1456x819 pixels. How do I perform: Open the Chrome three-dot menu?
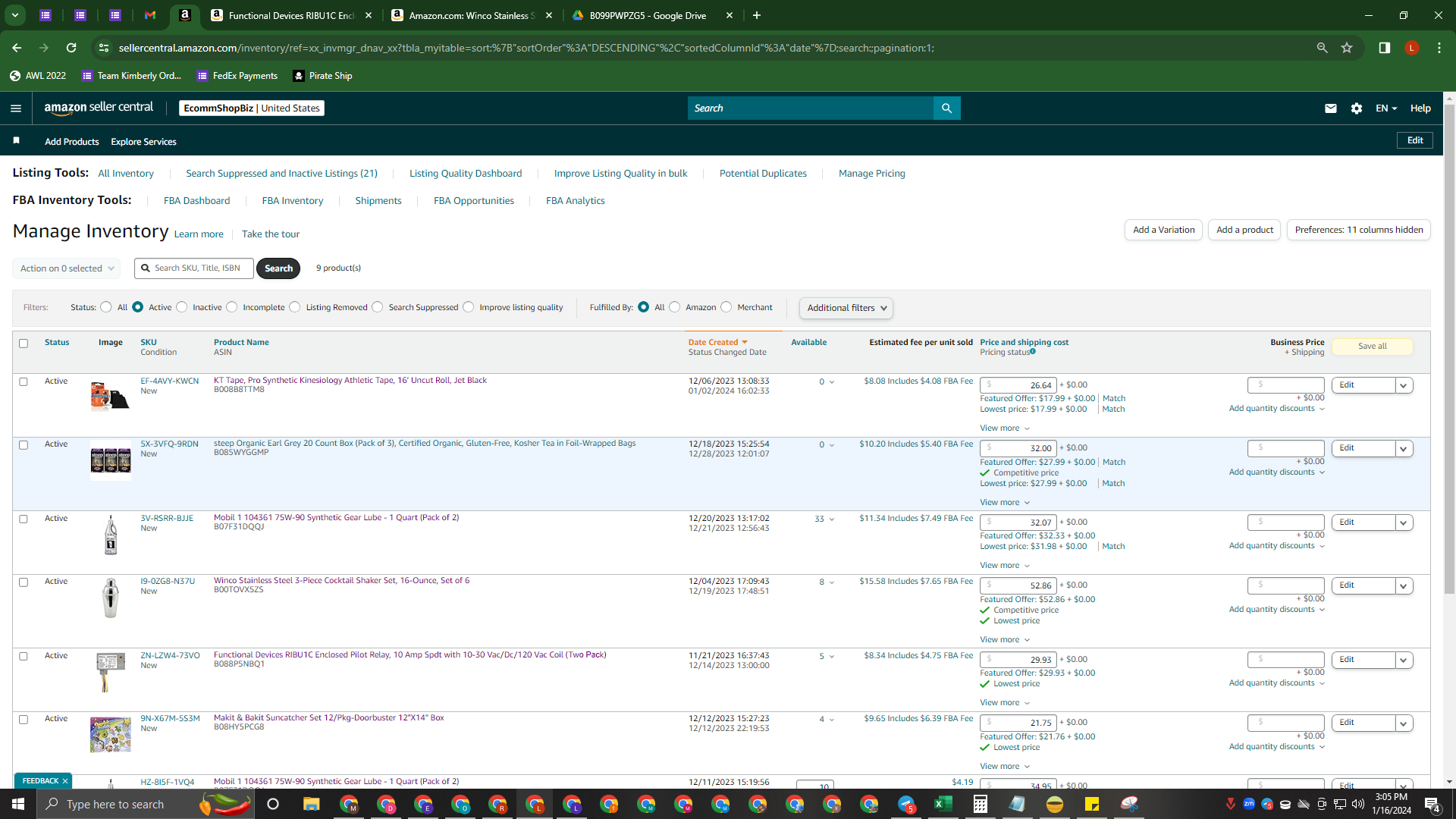(x=1439, y=48)
